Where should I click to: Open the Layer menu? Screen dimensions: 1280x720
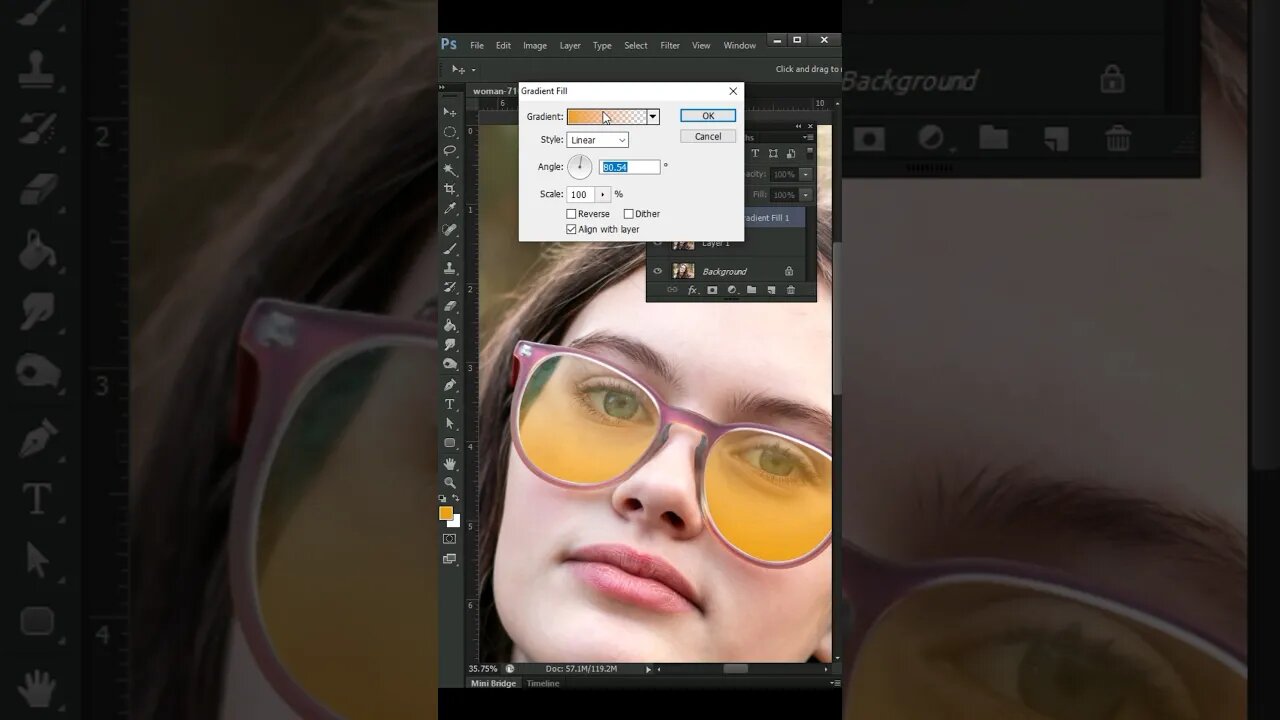(570, 45)
